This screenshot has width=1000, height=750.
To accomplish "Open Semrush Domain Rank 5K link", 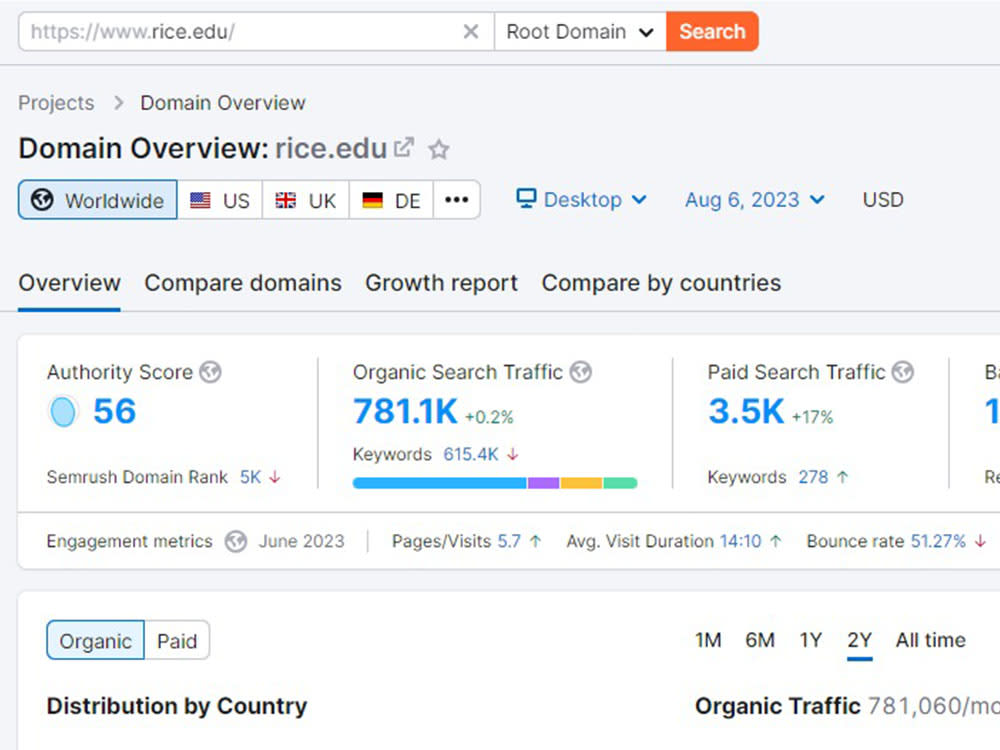I will pos(251,477).
